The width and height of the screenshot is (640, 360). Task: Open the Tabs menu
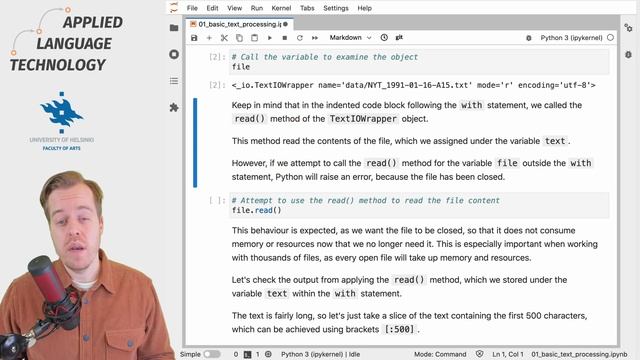pos(307,8)
